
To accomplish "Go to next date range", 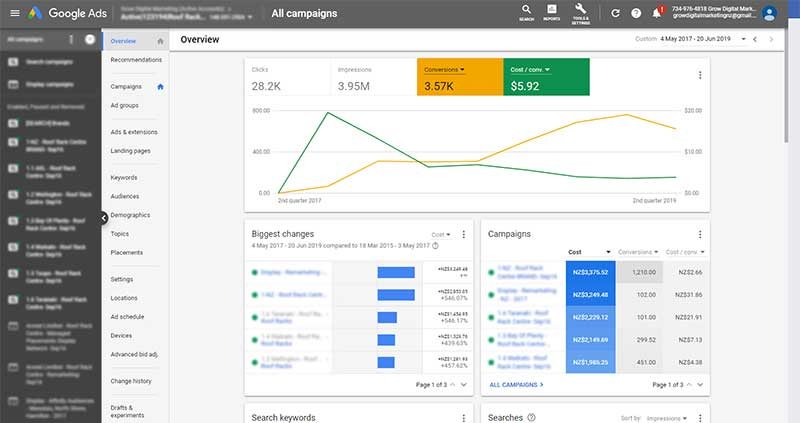I will 771,39.
